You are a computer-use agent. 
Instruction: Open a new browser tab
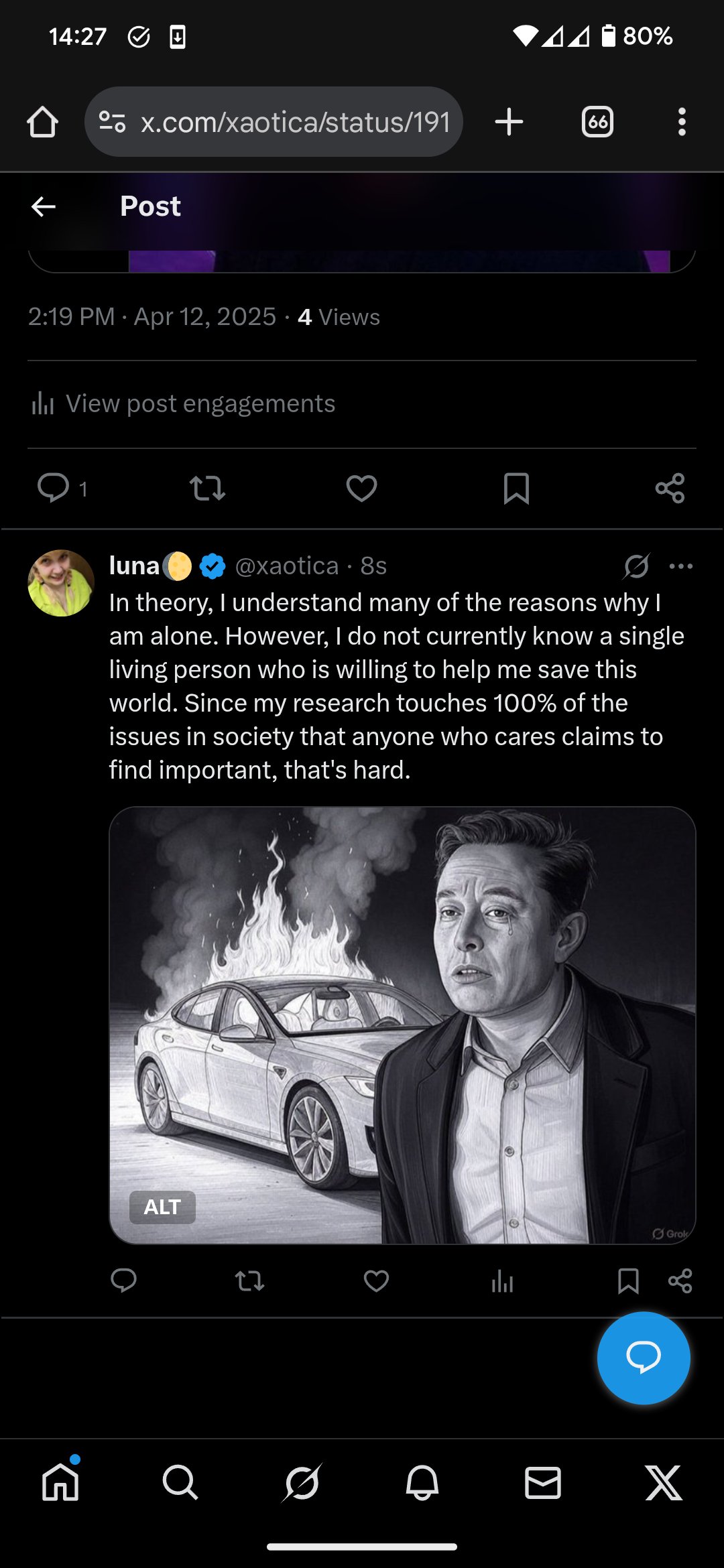(509, 122)
